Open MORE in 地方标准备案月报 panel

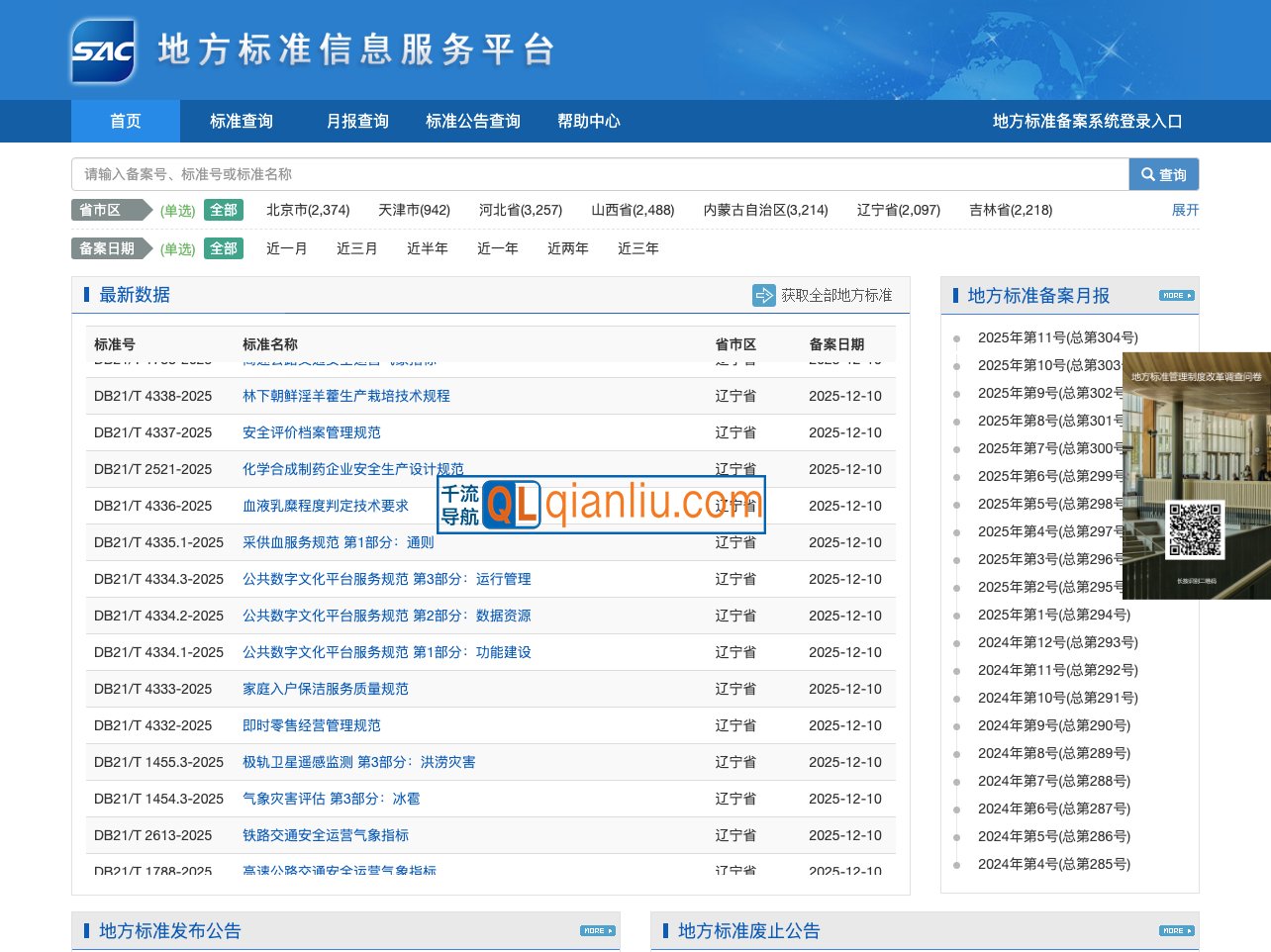click(x=1176, y=296)
